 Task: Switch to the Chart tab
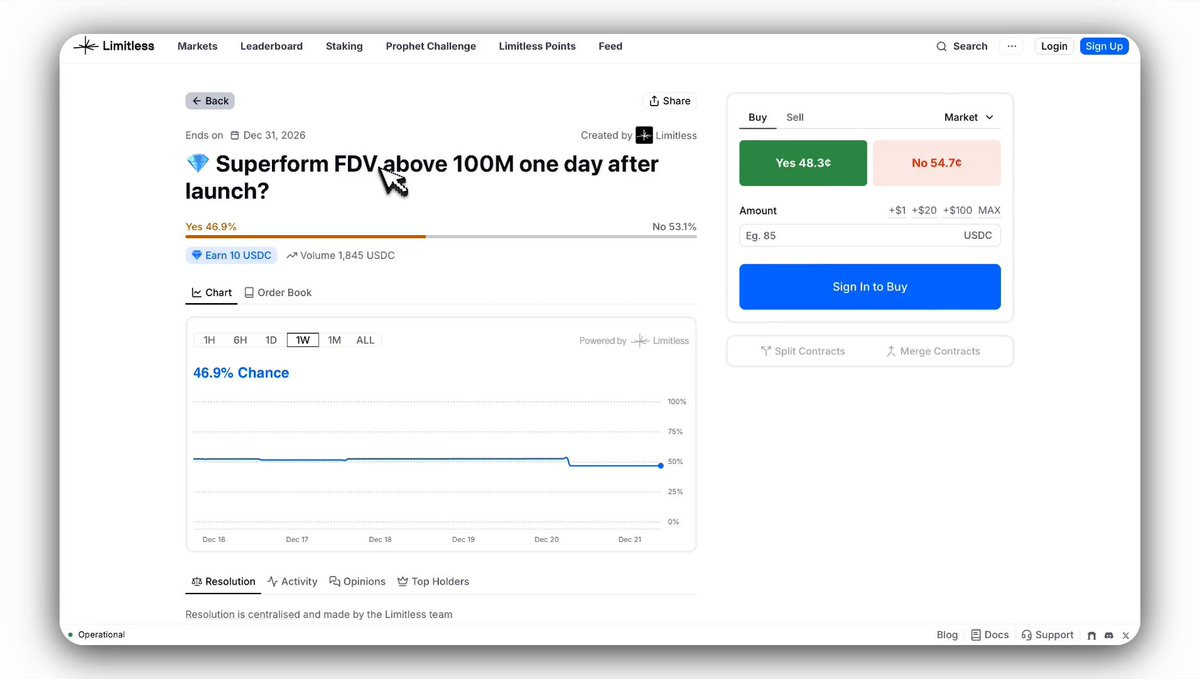211,293
